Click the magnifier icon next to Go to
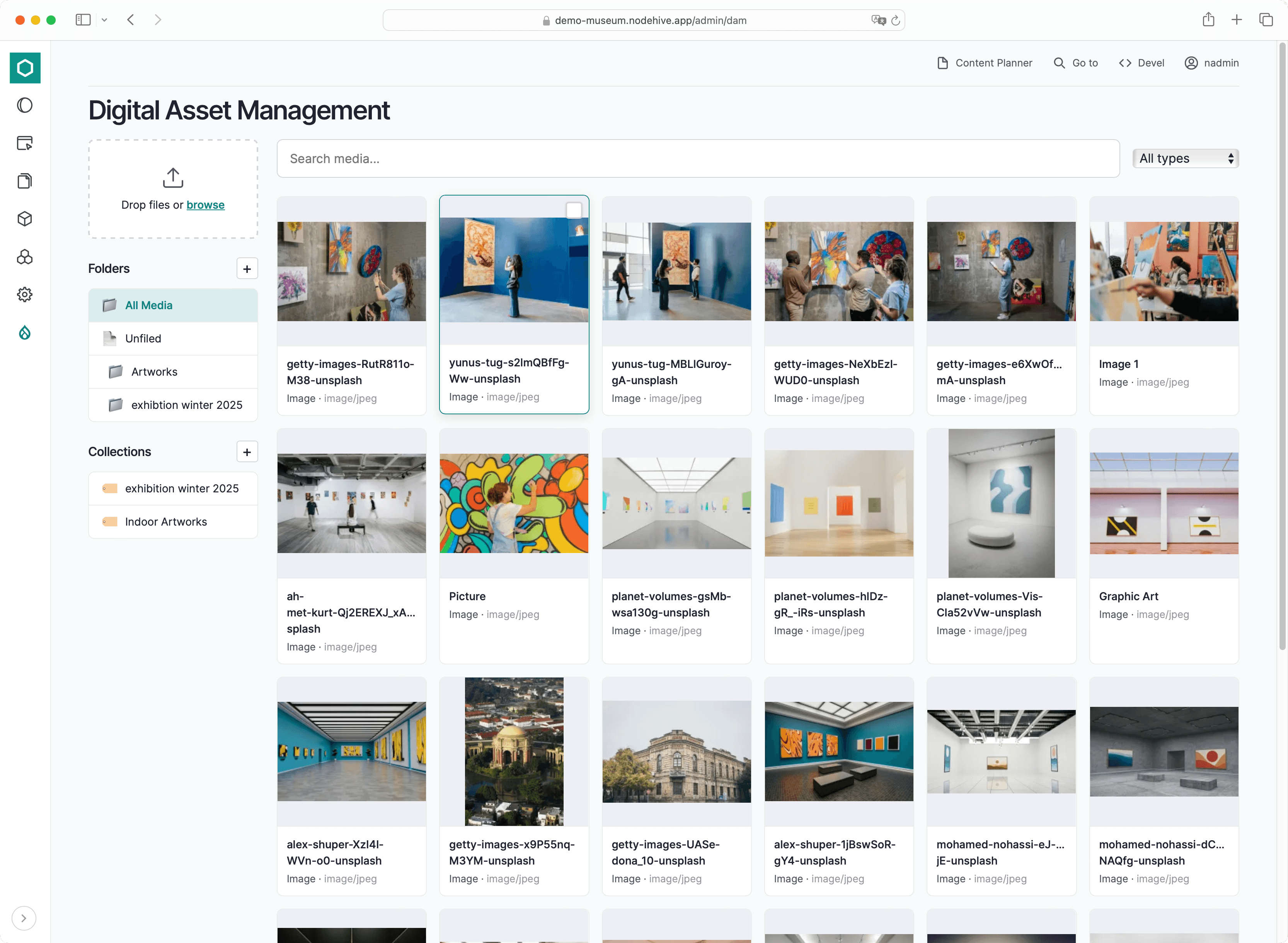 [1059, 63]
